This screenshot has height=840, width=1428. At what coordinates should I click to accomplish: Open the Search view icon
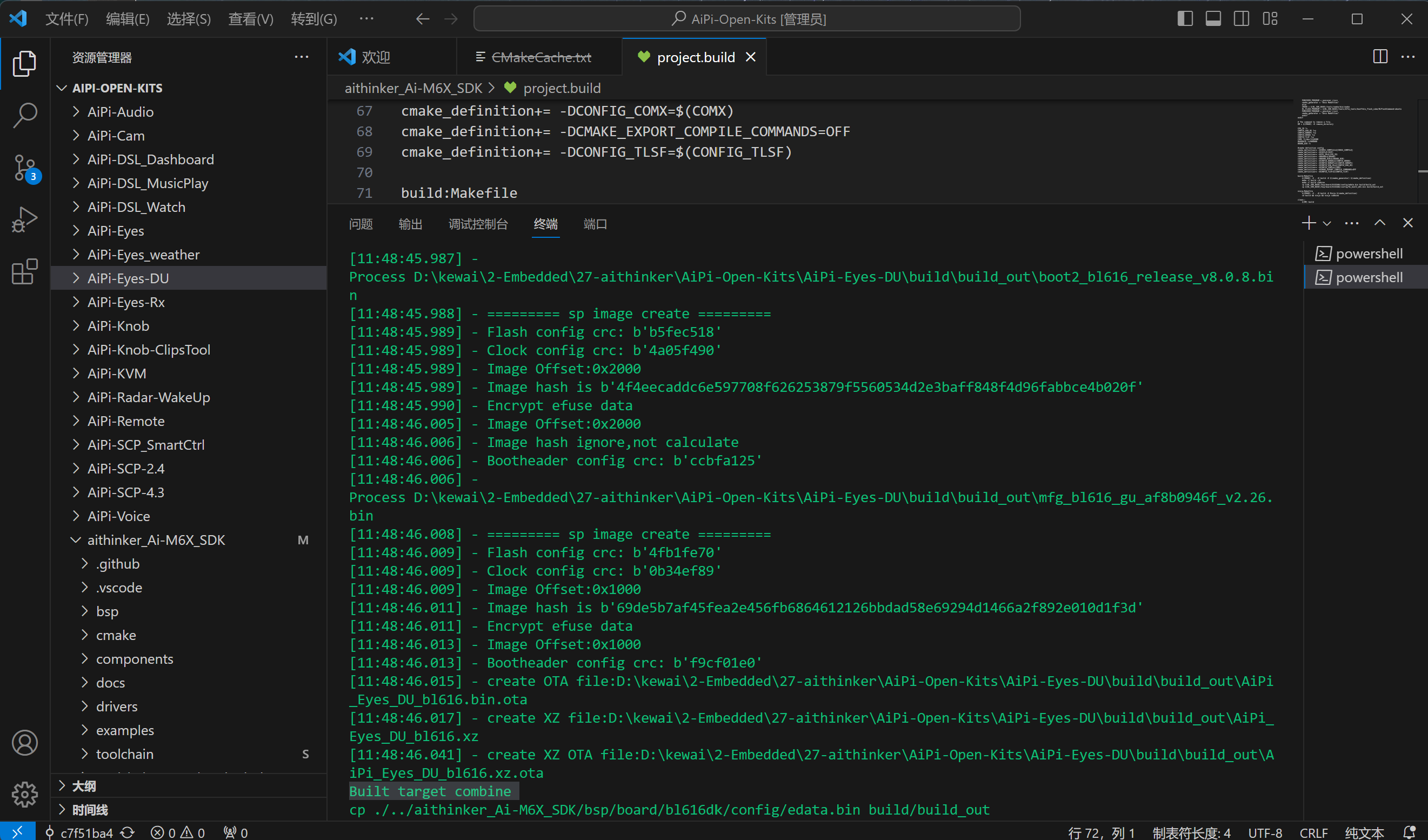[24, 115]
